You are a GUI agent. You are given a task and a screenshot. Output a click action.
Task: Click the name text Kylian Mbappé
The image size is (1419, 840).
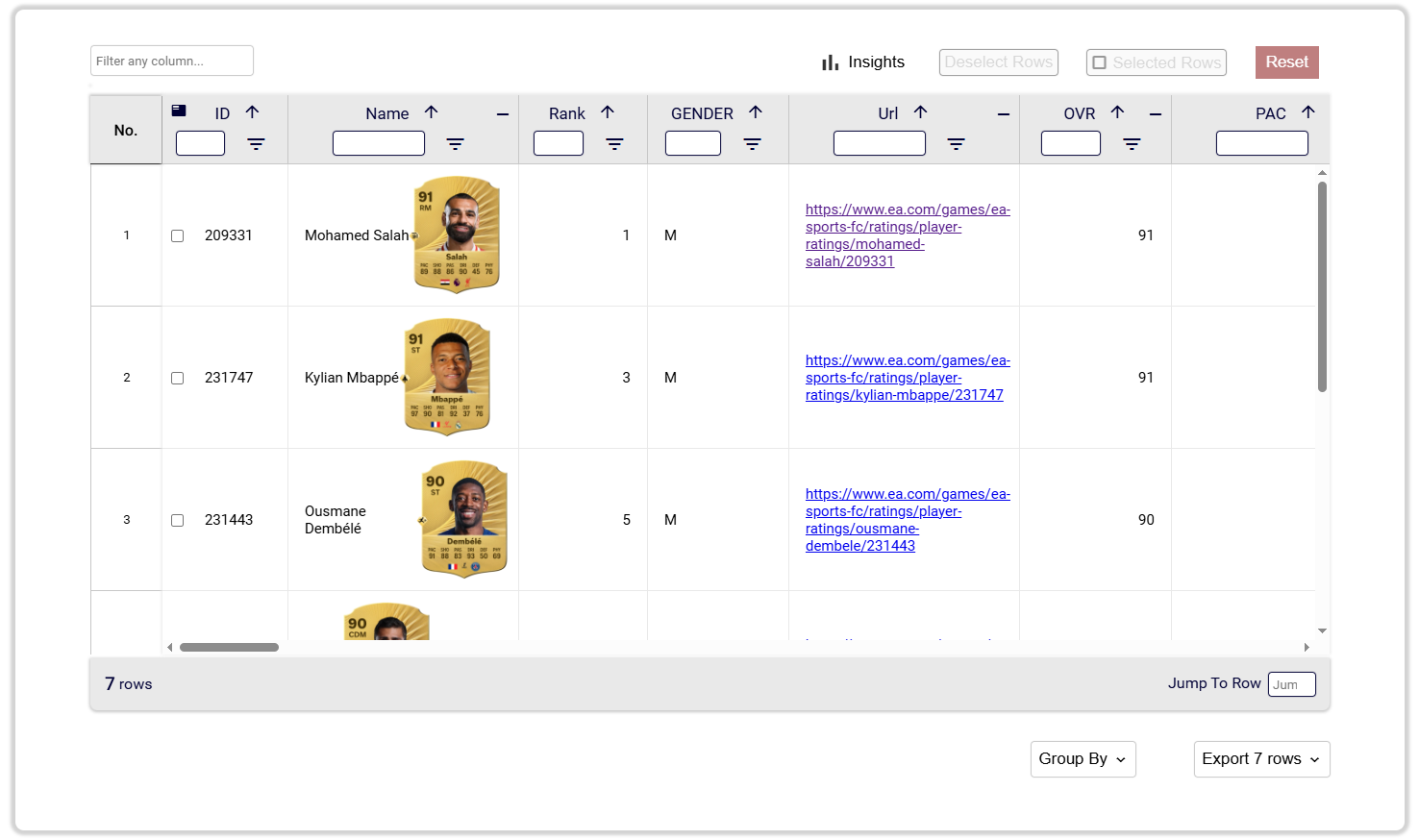(x=352, y=378)
